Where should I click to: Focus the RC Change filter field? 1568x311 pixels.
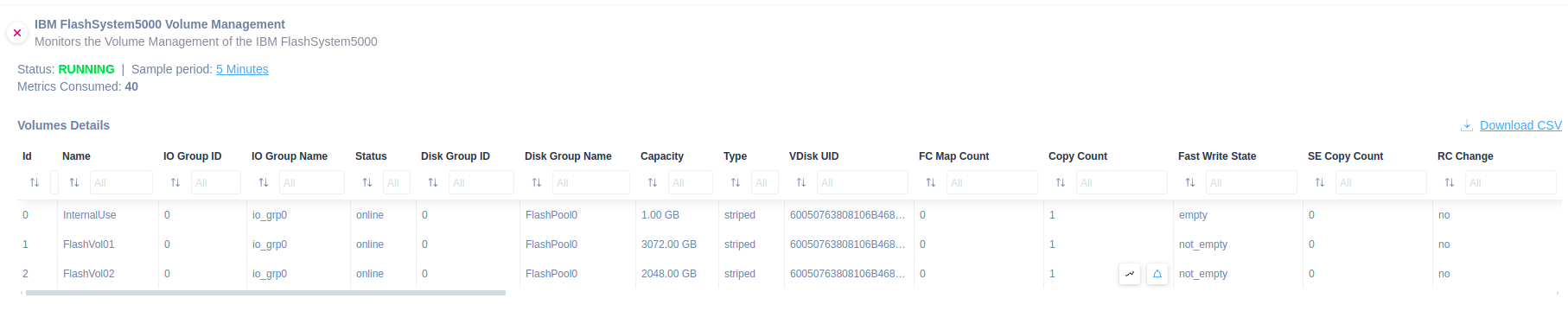pyautogui.click(x=1511, y=182)
